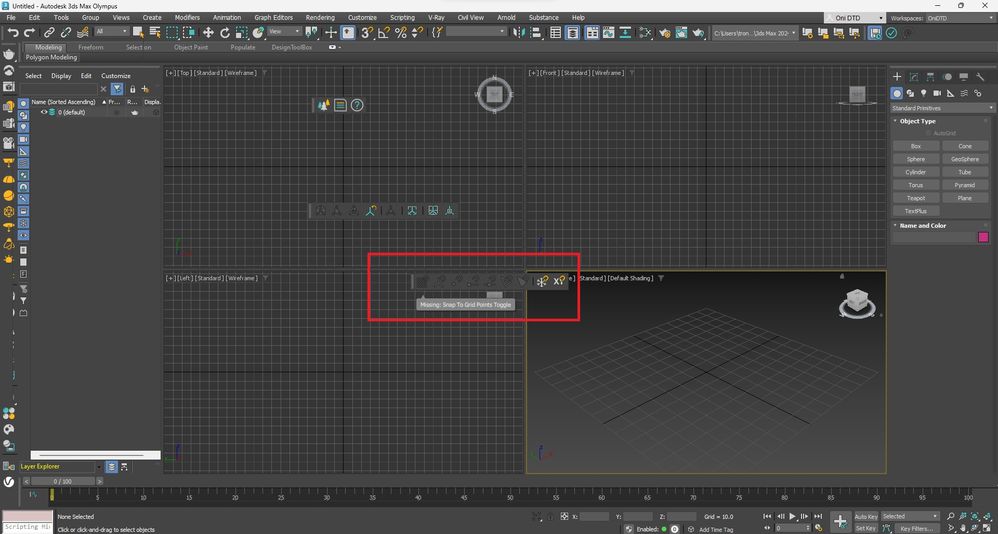
Task: Click the Auto Key button
Action: pyautogui.click(x=866, y=516)
